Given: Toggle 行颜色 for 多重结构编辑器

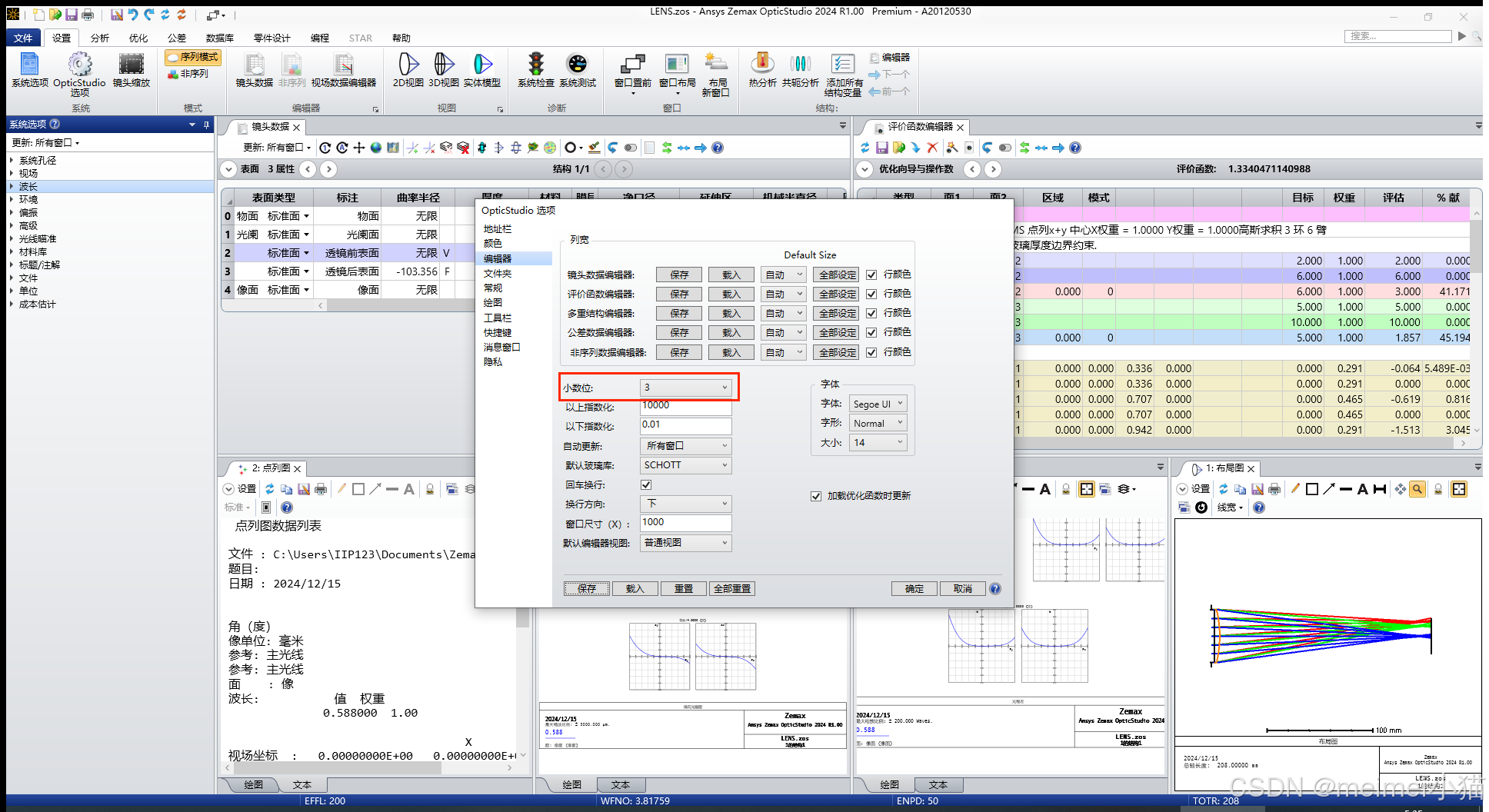Looking at the screenshot, I should (871, 313).
